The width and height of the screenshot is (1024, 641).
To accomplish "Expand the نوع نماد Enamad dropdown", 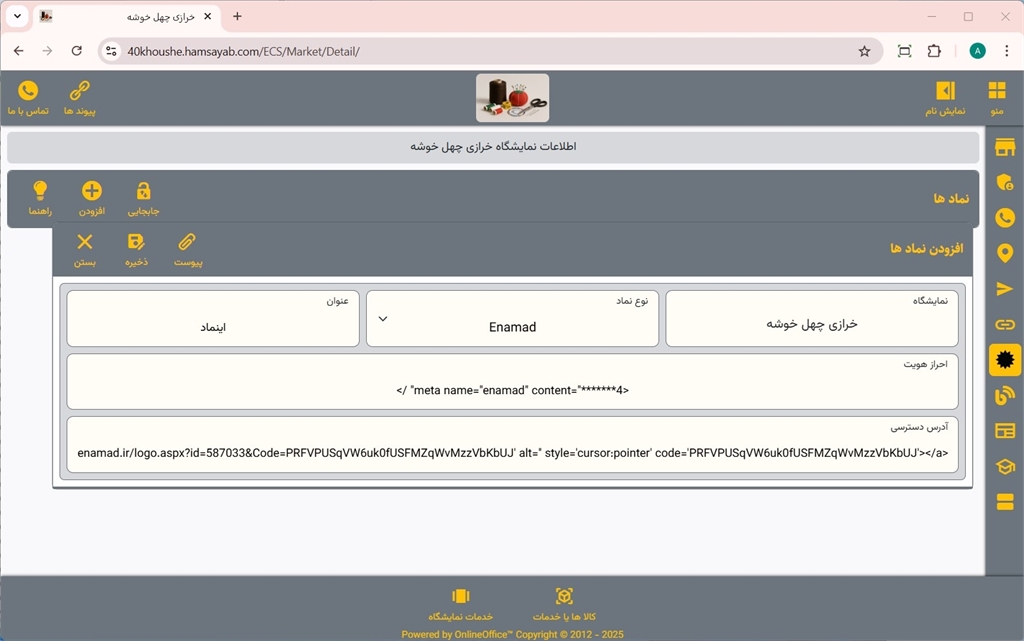I will tap(512, 320).
